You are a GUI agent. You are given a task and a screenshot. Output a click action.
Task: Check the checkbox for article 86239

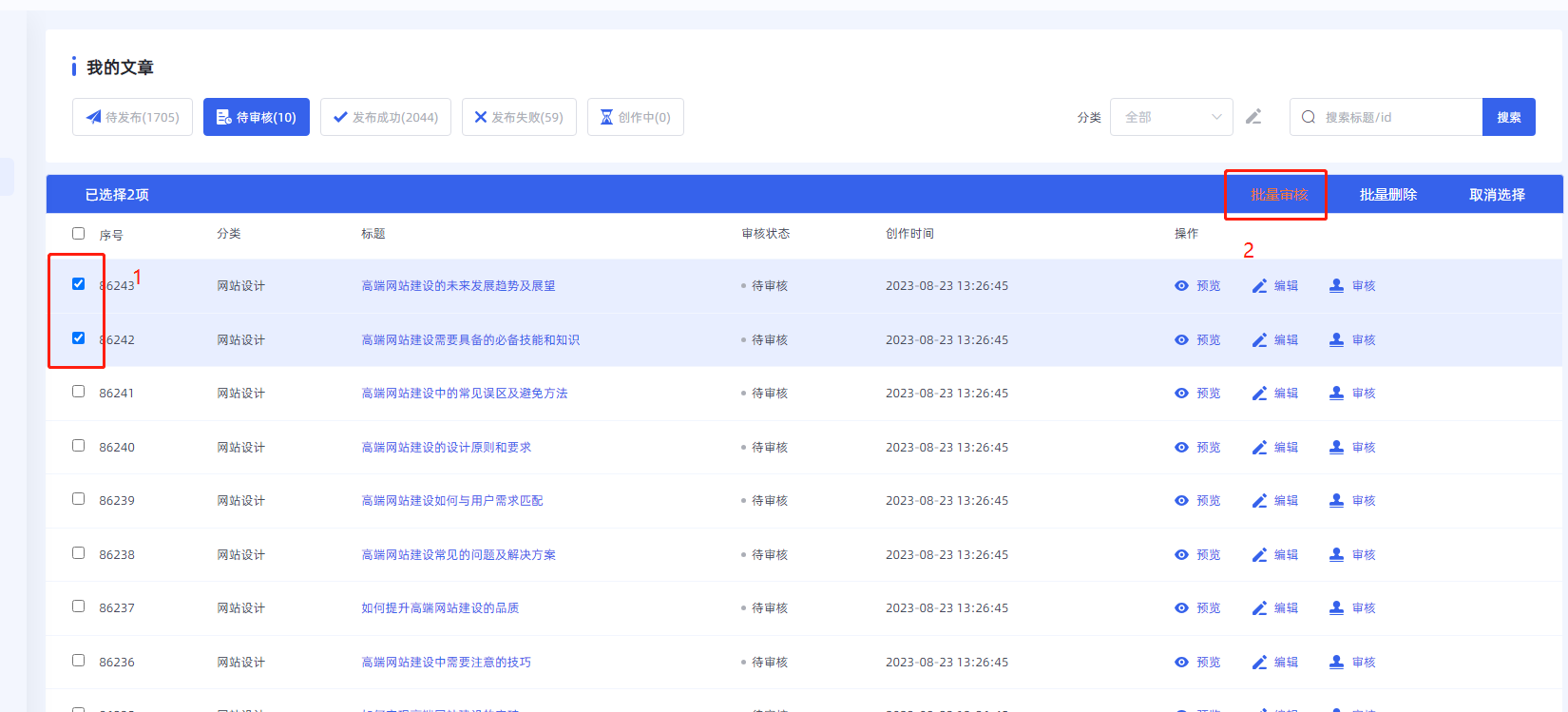tap(78, 499)
